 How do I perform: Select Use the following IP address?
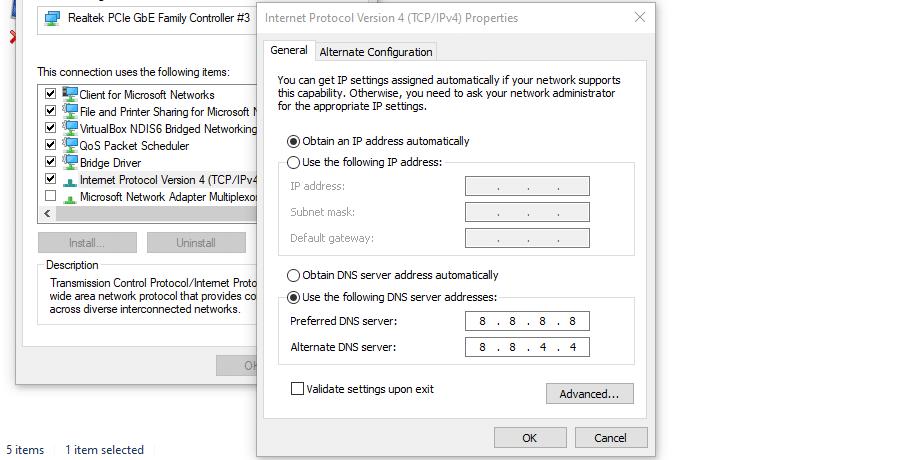click(x=294, y=162)
